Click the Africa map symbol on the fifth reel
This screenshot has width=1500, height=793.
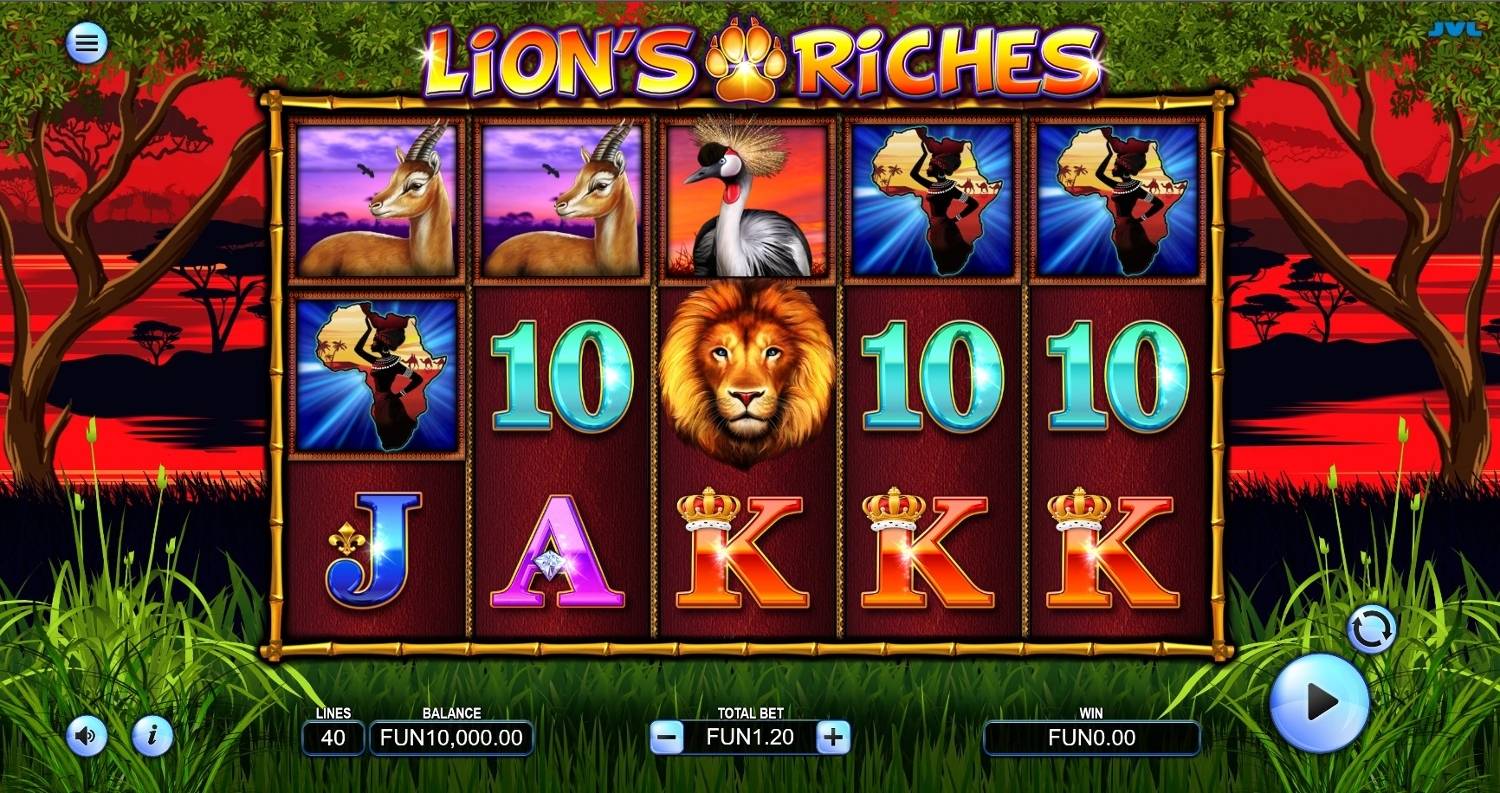(1118, 198)
